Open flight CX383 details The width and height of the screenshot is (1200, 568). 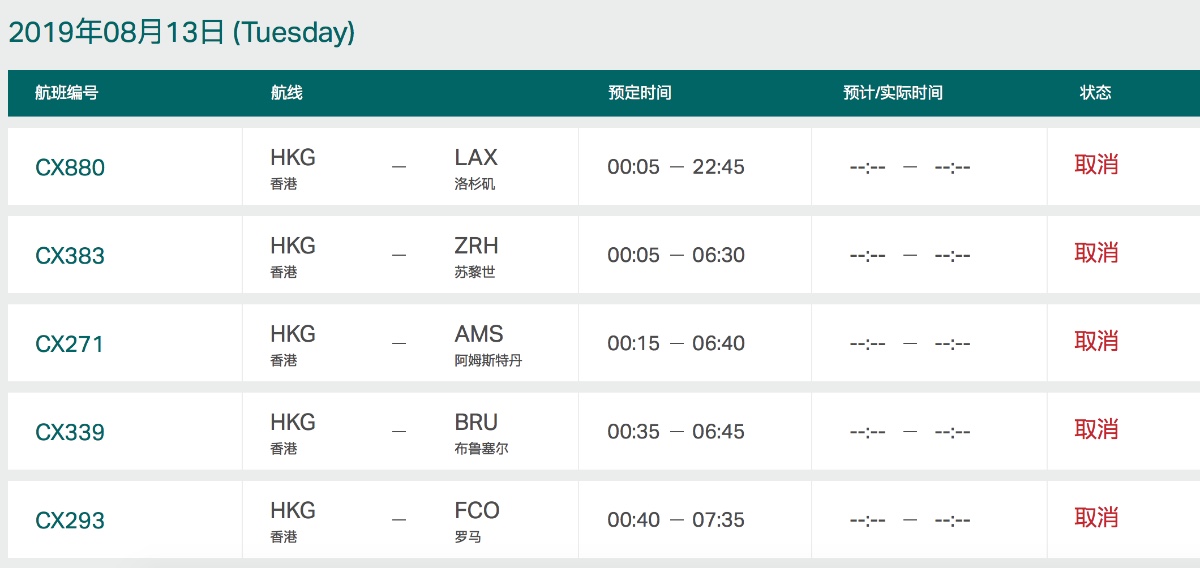(70, 255)
